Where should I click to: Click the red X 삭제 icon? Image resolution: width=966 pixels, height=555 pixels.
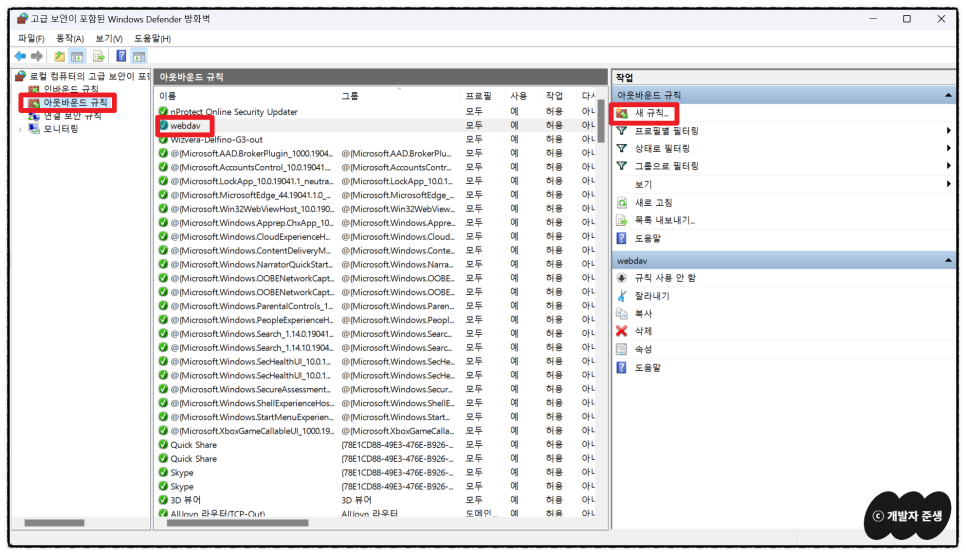pyautogui.click(x=622, y=331)
